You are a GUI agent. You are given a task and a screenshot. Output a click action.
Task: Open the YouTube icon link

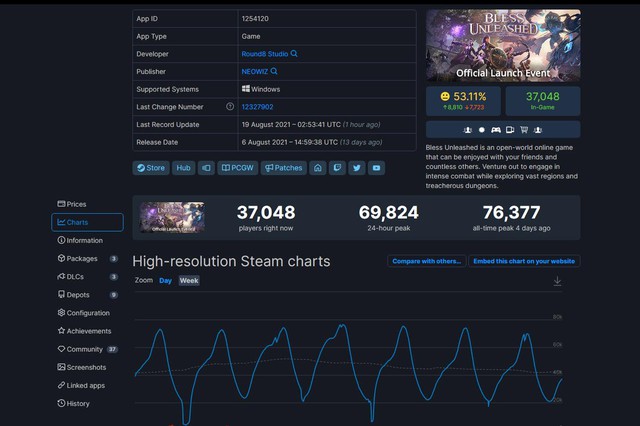[376, 168]
